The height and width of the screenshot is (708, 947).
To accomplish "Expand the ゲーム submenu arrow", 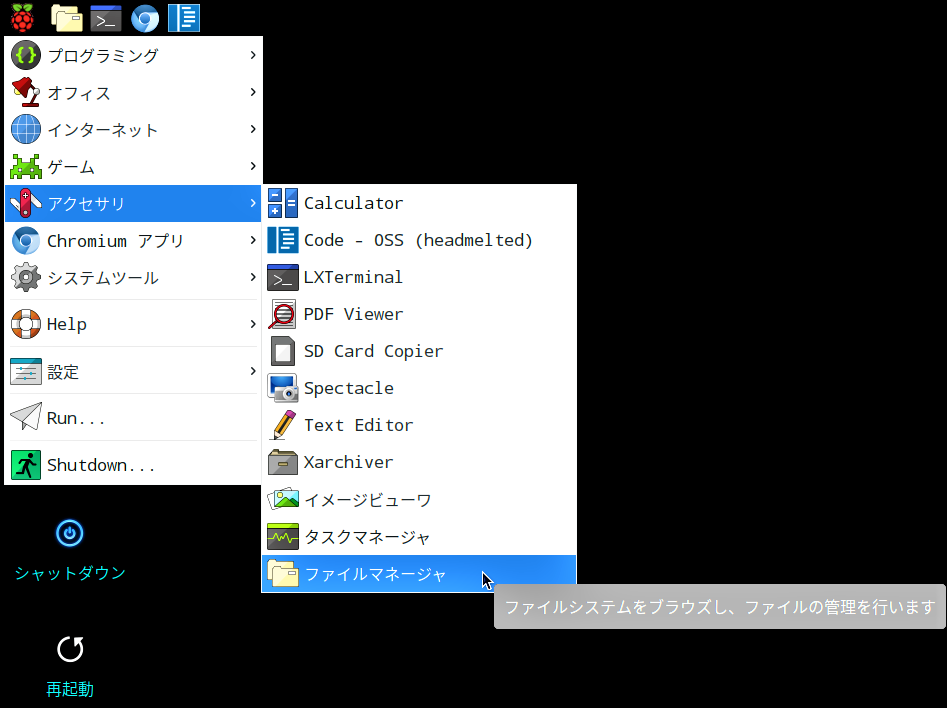I will 253,166.
